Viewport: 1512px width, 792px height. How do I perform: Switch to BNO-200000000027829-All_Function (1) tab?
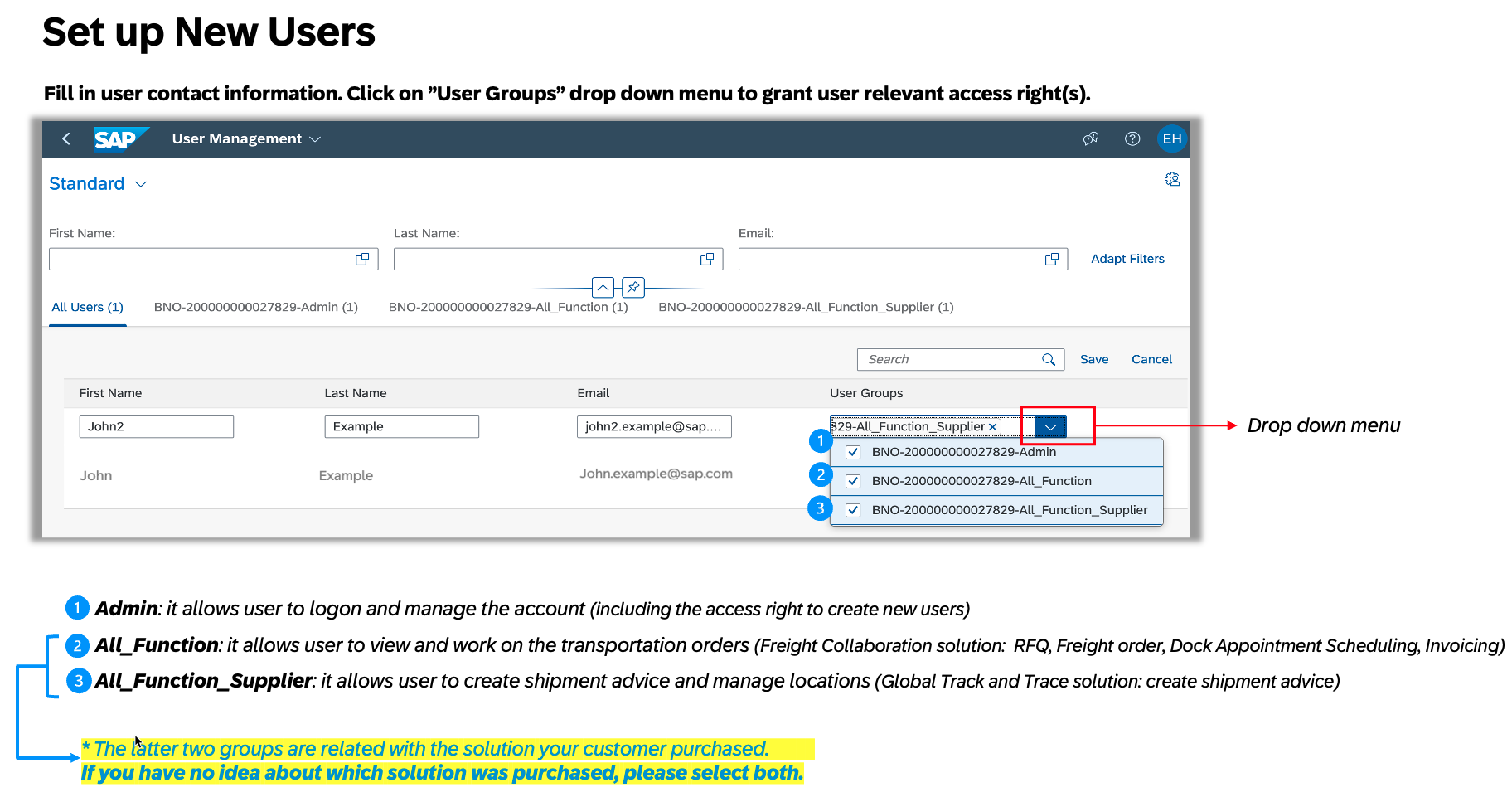[508, 307]
